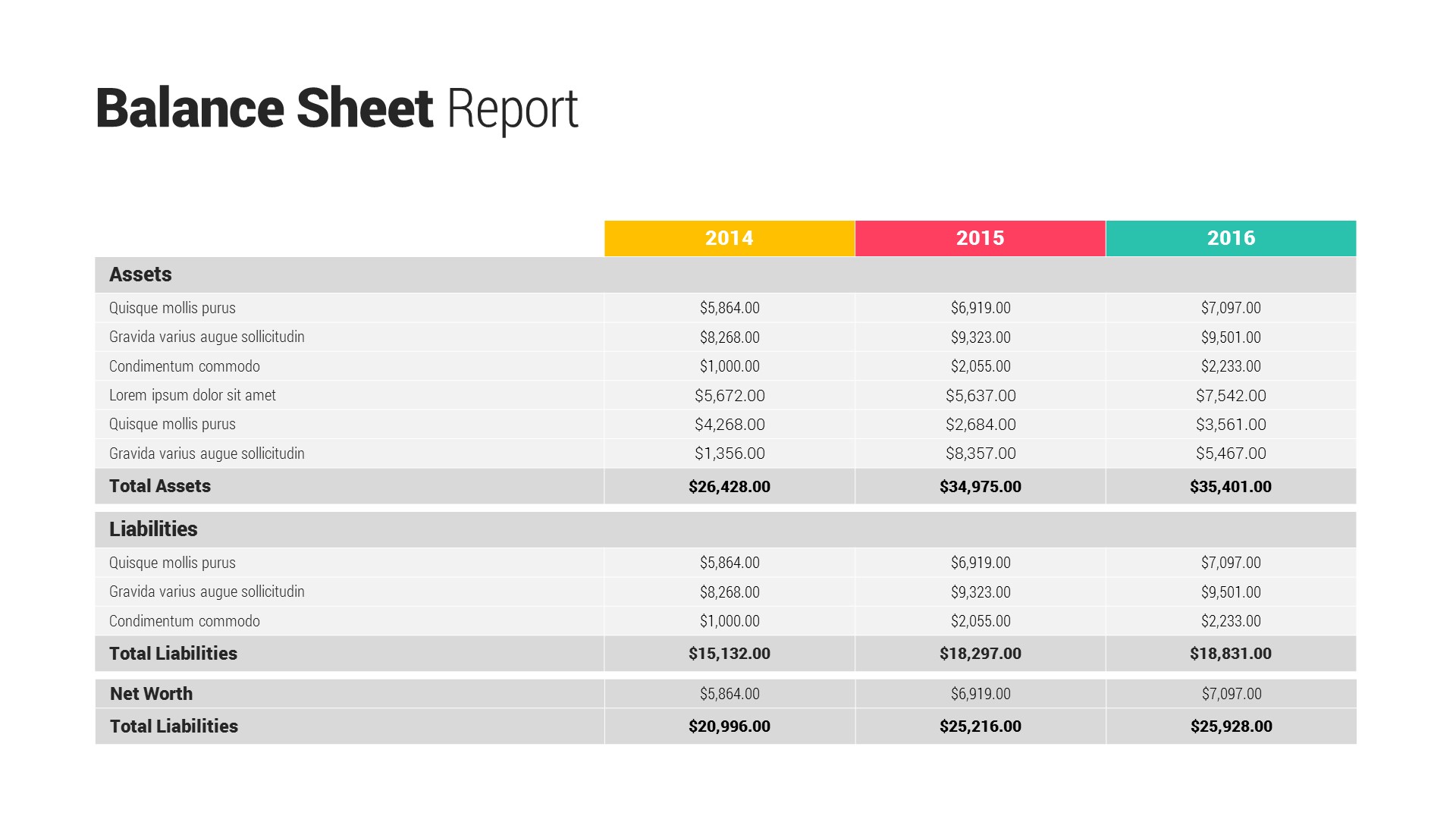The width and height of the screenshot is (1456, 819).
Task: Click the Balance Sheet Report title
Action: 336,108
